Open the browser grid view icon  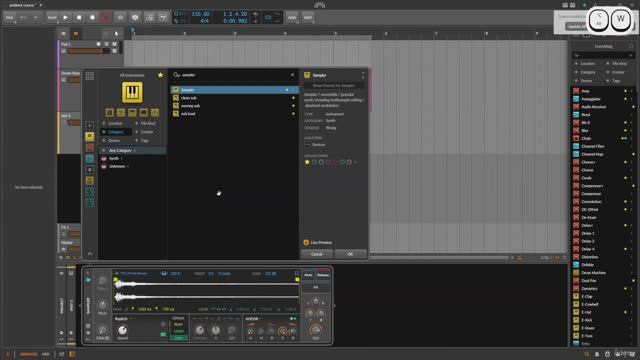tap(90, 76)
